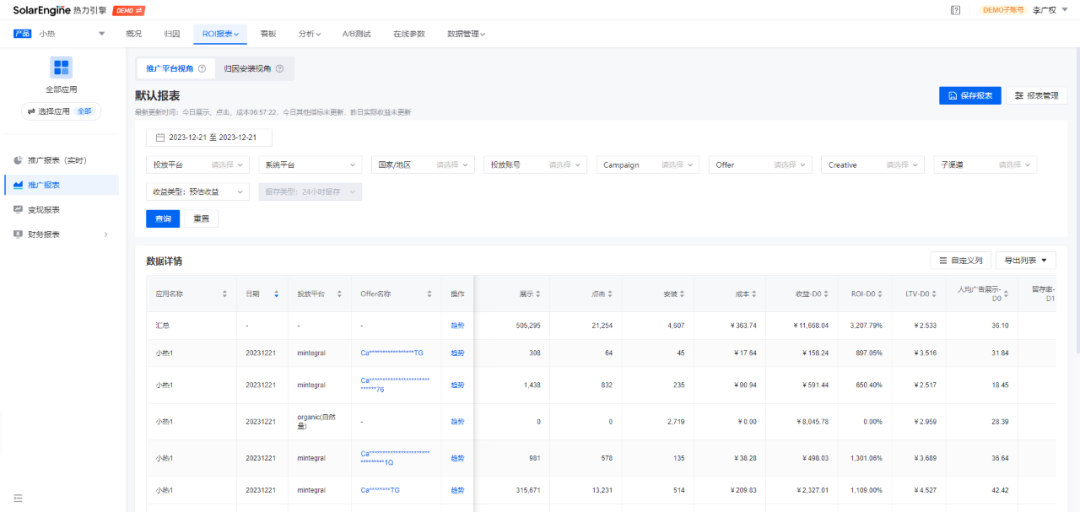Go to the 归因 tab

pyautogui.click(x=172, y=34)
